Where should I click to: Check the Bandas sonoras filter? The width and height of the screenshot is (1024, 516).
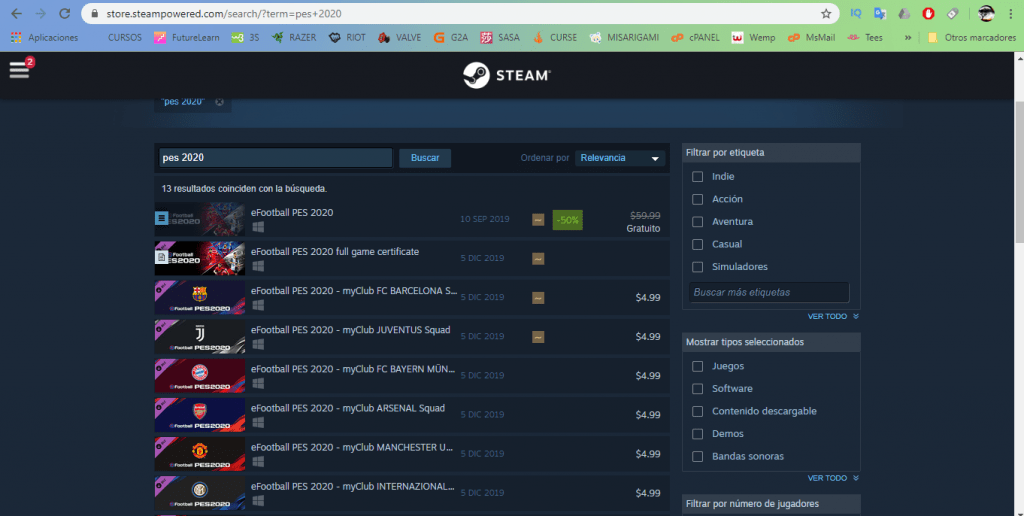(697, 456)
